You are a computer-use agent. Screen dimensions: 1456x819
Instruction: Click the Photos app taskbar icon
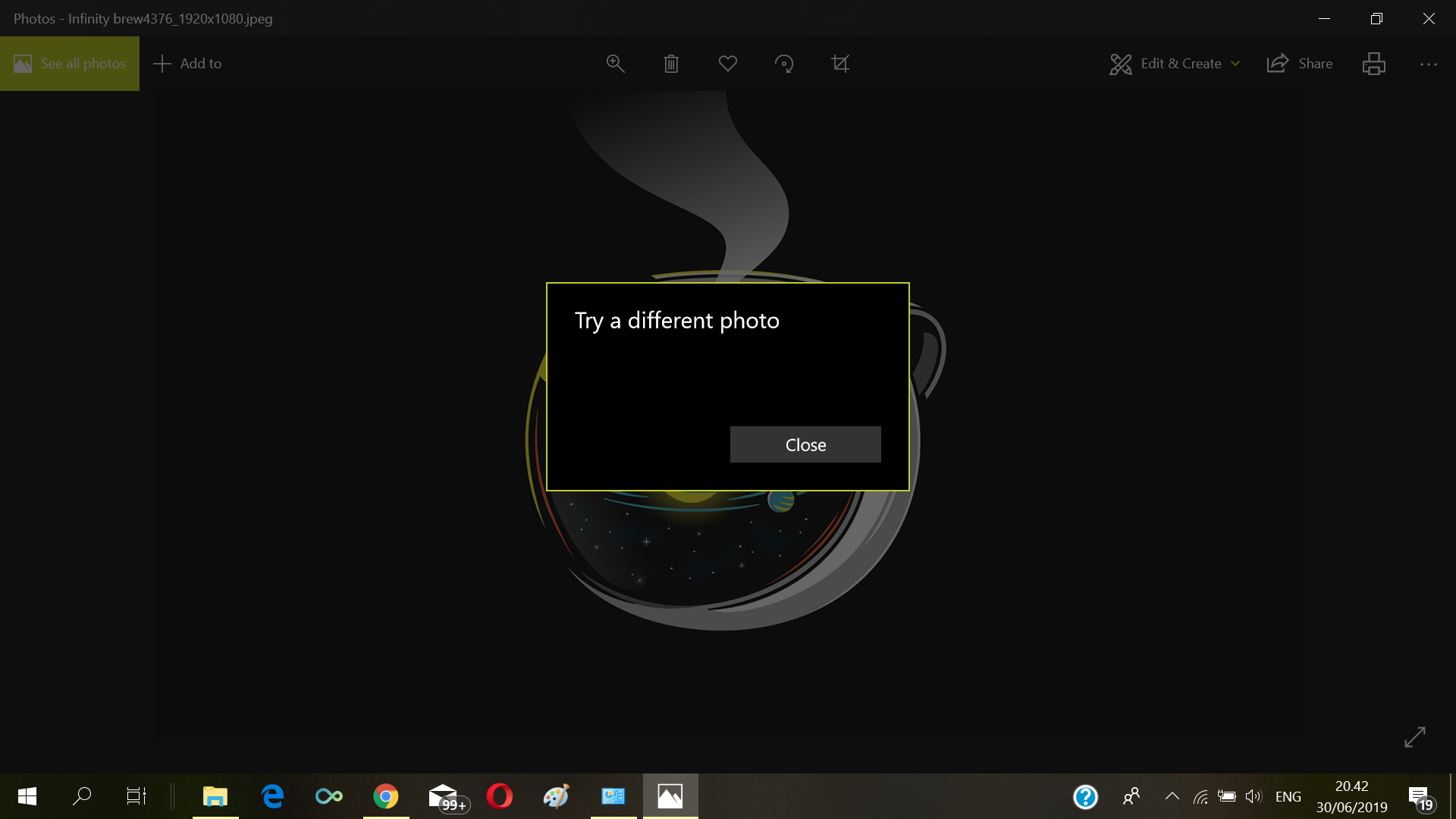pos(670,796)
